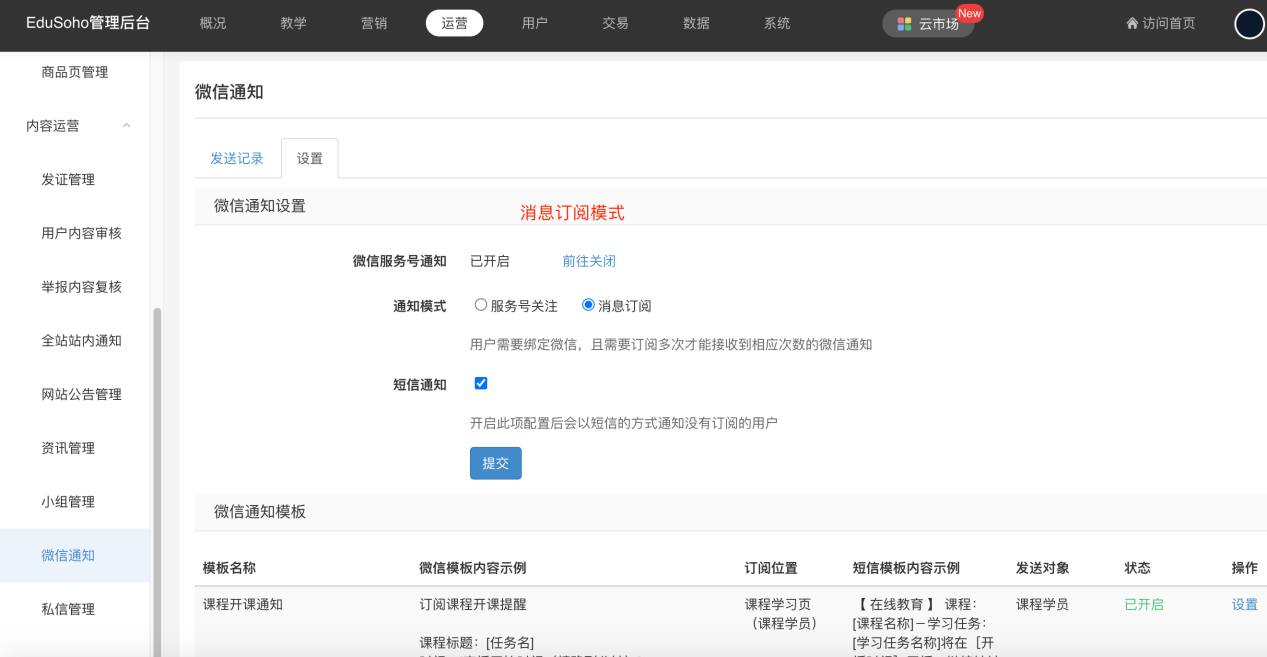Click the 已开启 text beside 微信服务号通知
Viewport: 1267px width, 657px height.
(490, 261)
